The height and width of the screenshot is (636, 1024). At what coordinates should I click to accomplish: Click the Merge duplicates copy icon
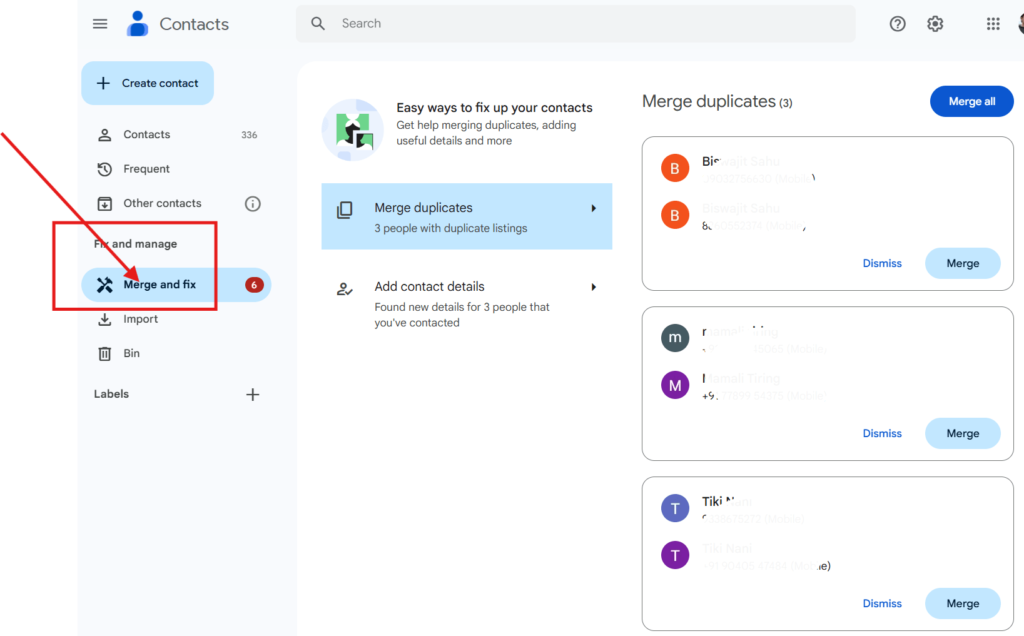tap(345, 210)
